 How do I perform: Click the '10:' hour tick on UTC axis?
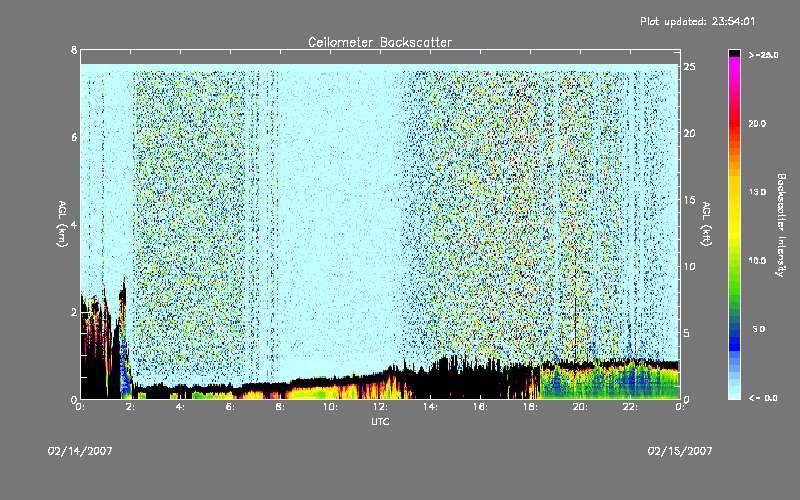(331, 407)
